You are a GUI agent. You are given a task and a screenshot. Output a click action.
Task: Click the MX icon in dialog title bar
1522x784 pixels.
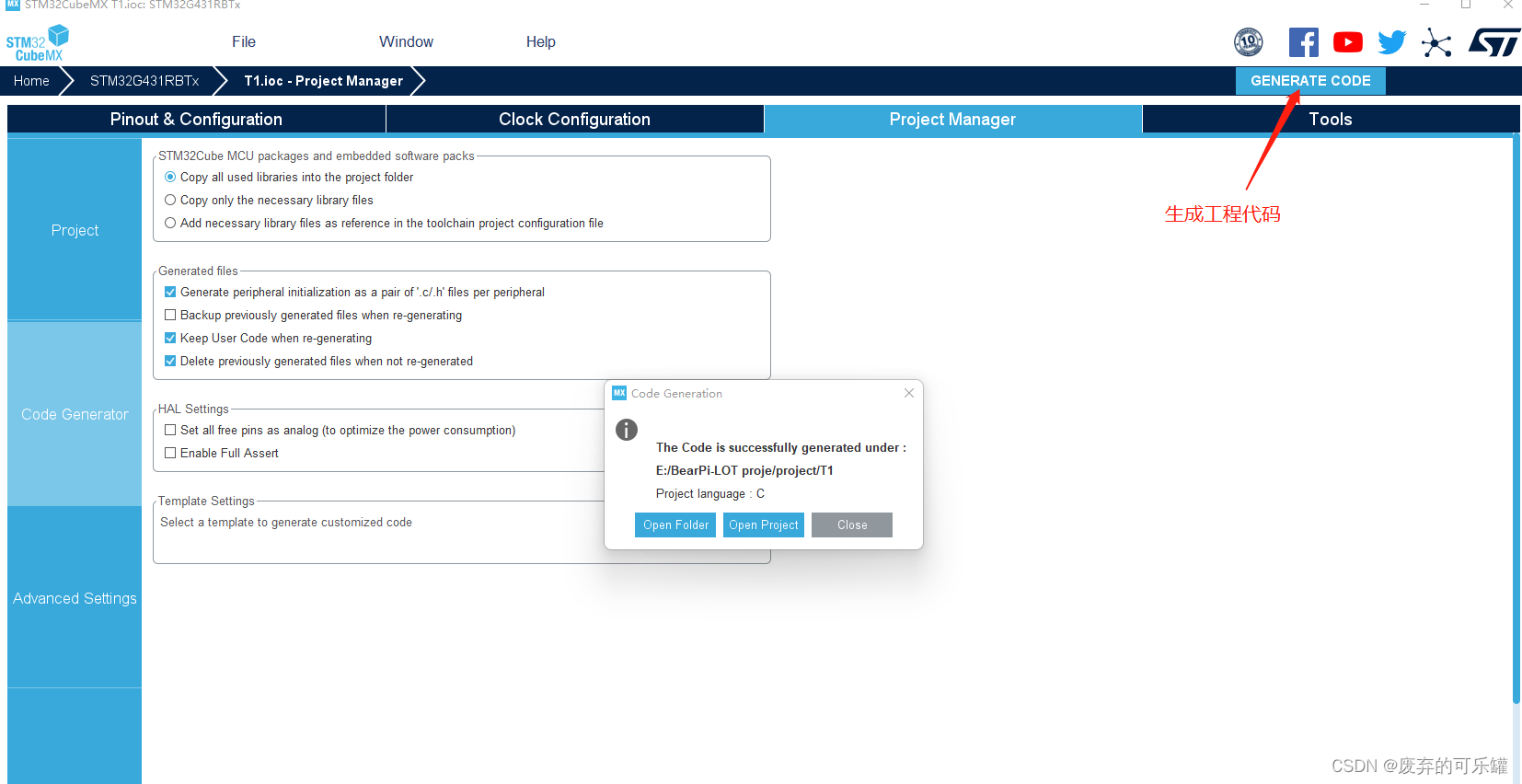click(x=619, y=393)
